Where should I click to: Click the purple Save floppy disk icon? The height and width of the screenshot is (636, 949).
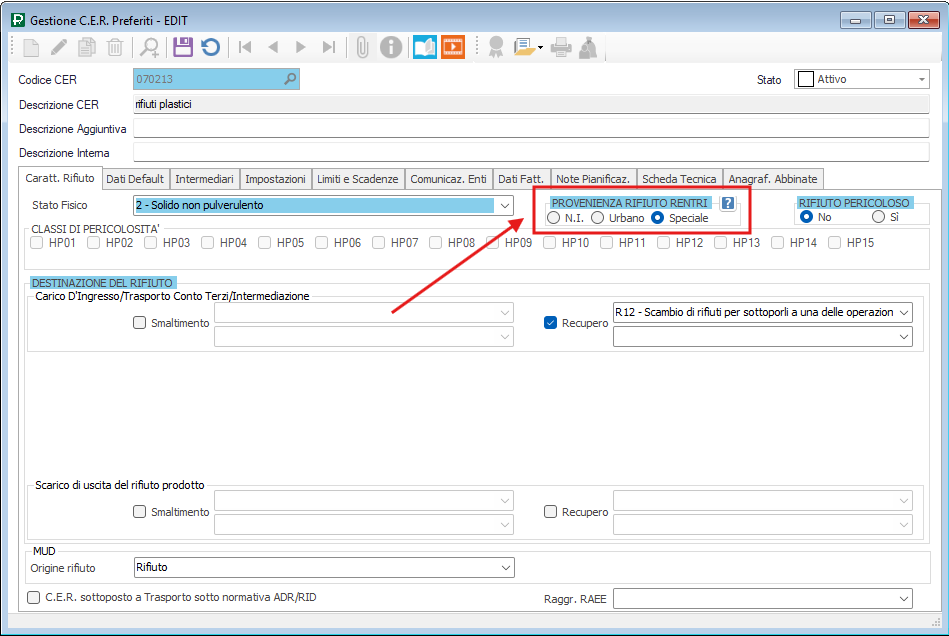pos(182,47)
